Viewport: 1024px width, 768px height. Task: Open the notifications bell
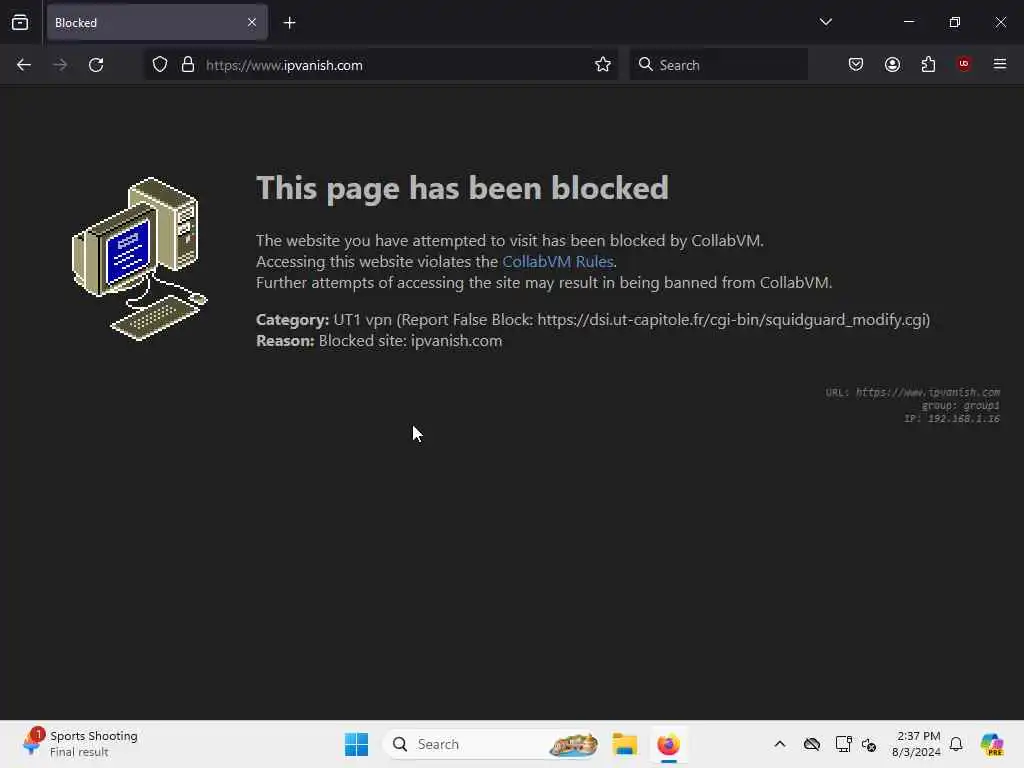point(956,744)
